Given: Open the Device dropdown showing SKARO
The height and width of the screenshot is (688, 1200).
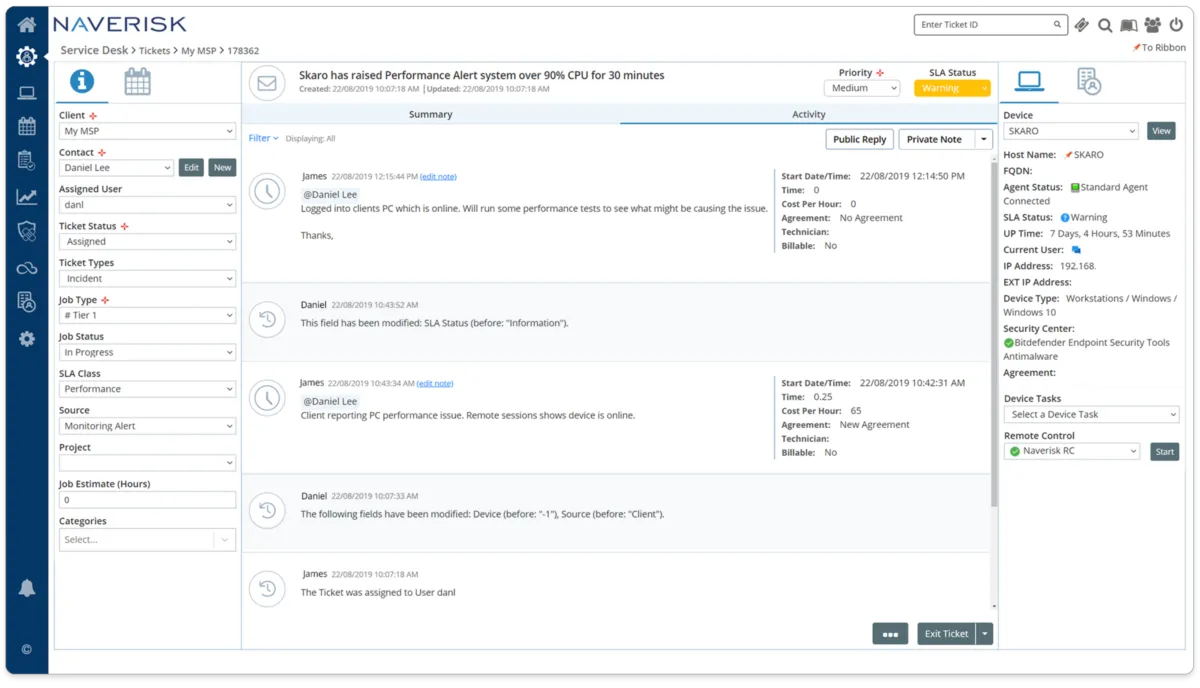Looking at the screenshot, I should point(1071,131).
